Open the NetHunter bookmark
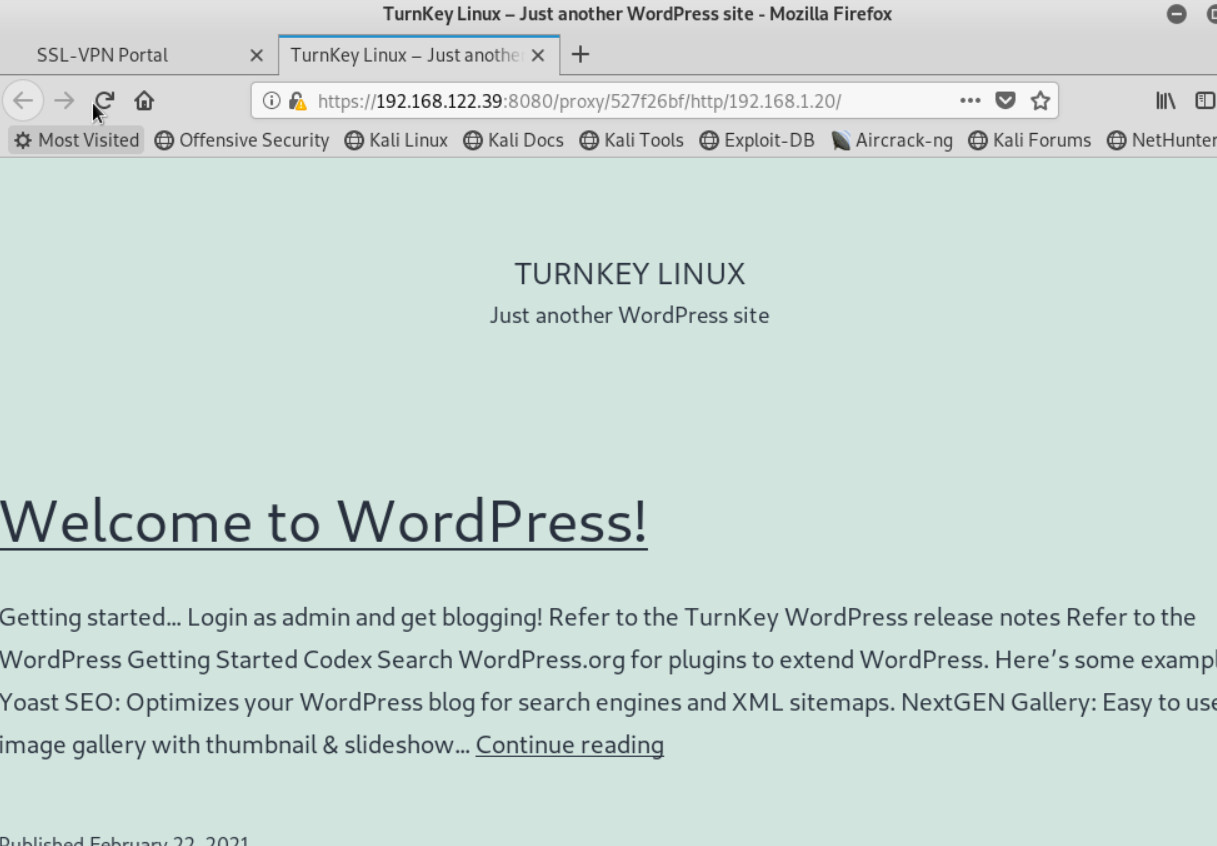The image size is (1217, 846). click(1162, 140)
